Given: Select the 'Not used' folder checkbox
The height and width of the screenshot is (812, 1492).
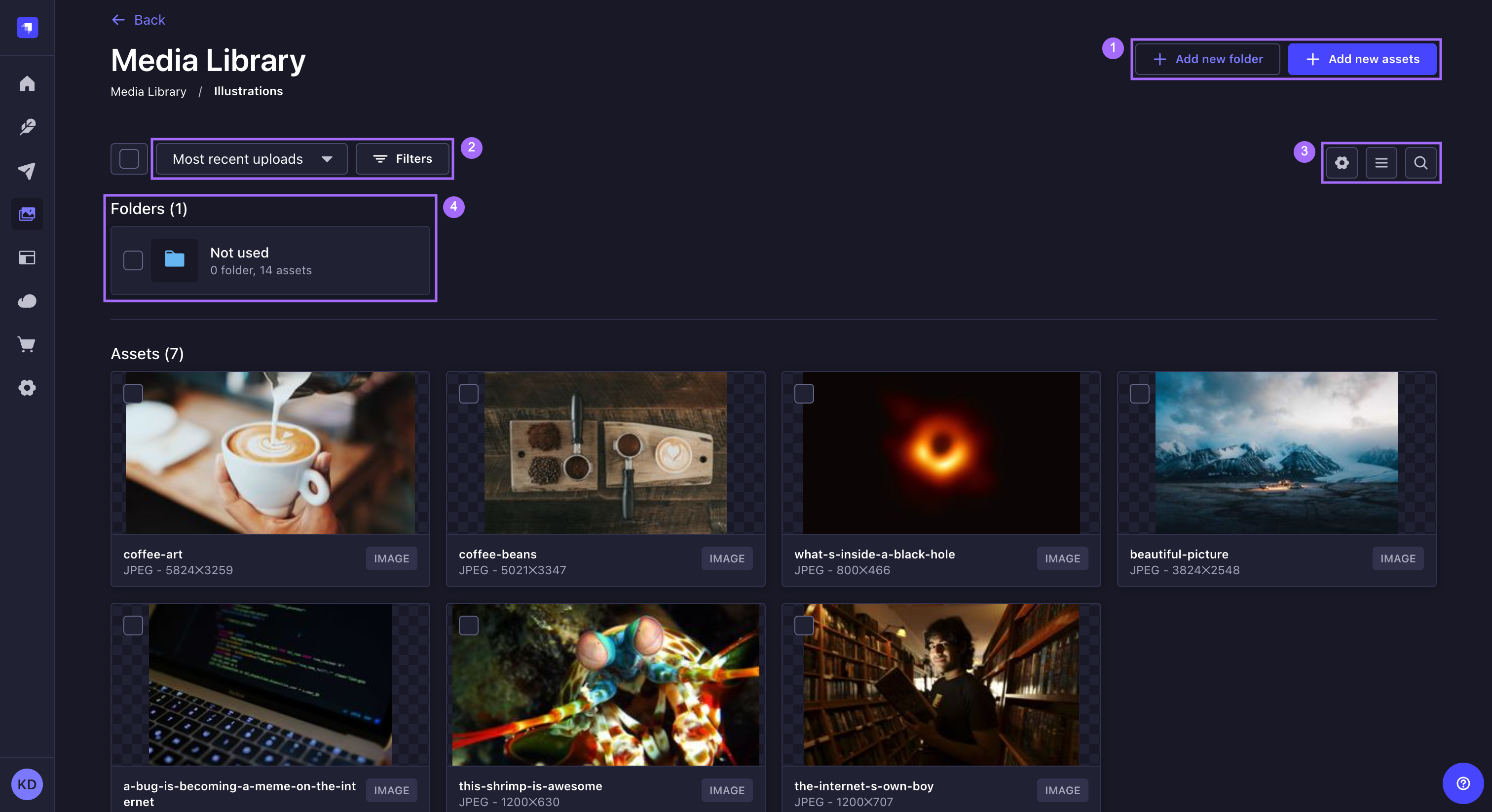Looking at the screenshot, I should (133, 260).
